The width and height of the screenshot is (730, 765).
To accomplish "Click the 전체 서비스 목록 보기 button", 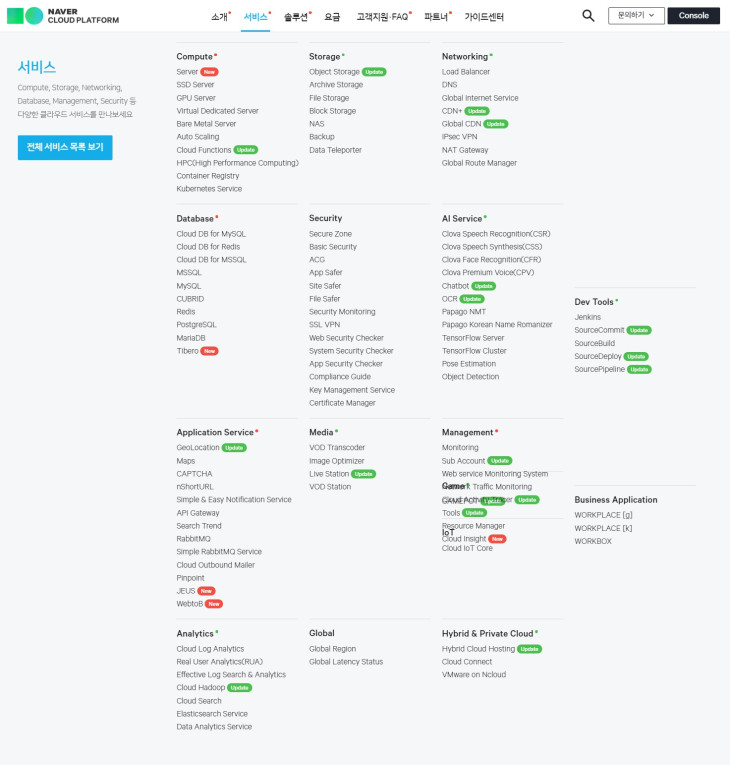I will point(65,147).
